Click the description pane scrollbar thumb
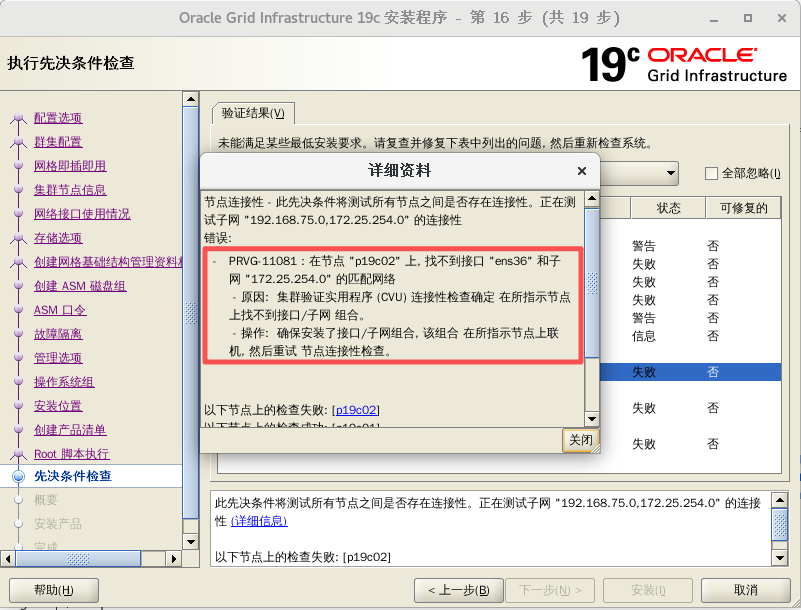 780,525
